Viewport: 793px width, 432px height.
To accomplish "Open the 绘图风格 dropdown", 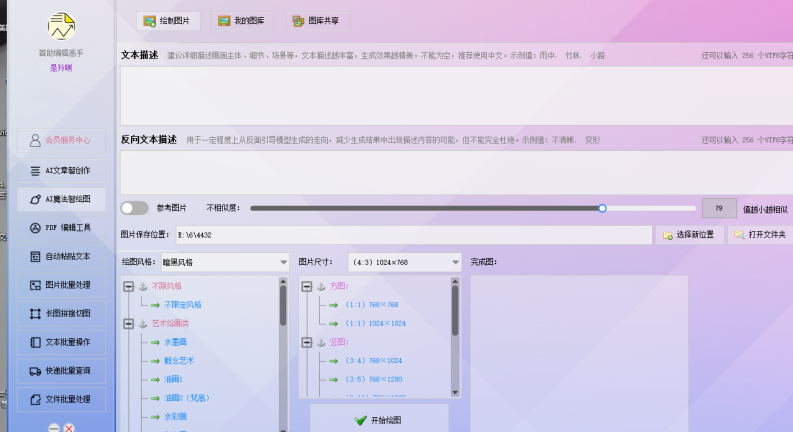I will click(225, 263).
